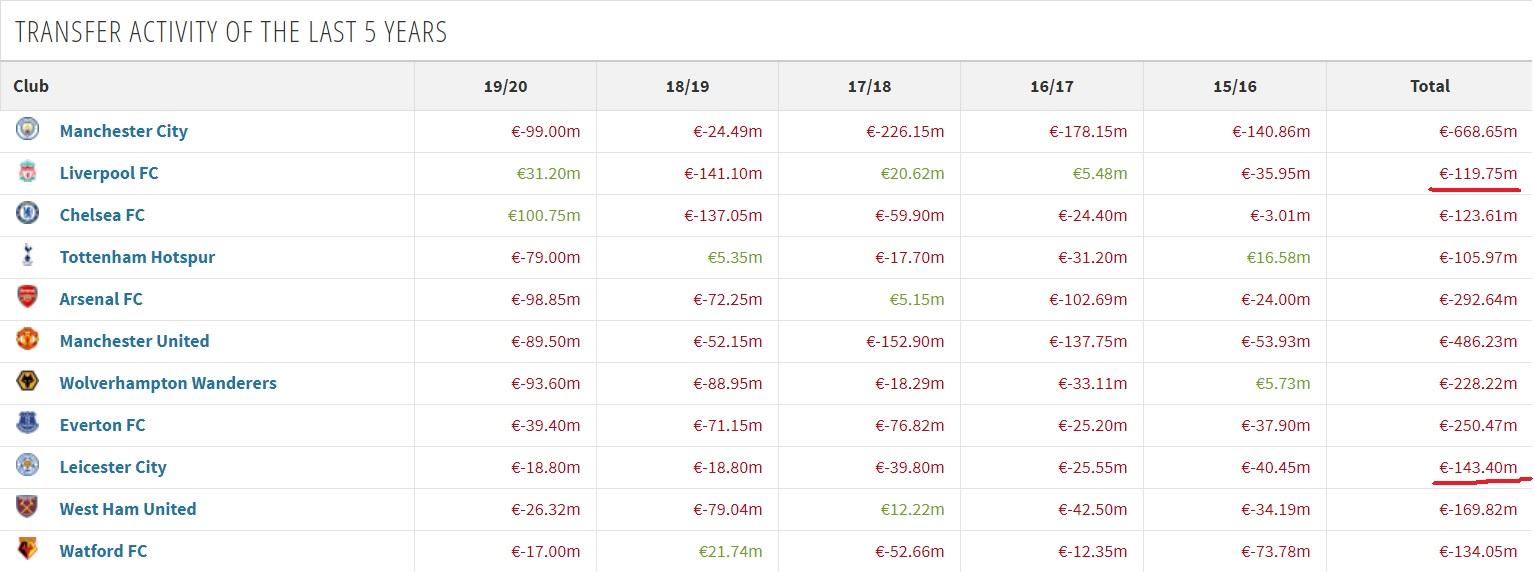Screen dimensions: 1534x572
Task: Click the Tottenham Hotspur crest icon
Action: point(28,255)
